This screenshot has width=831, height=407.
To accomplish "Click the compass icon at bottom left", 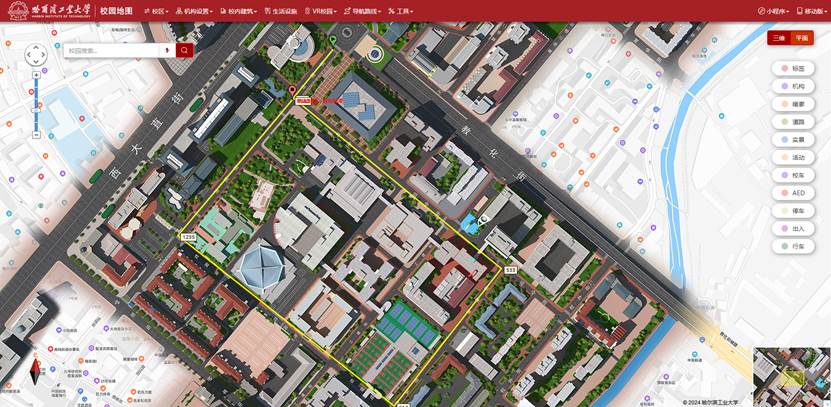I will coord(37,371).
